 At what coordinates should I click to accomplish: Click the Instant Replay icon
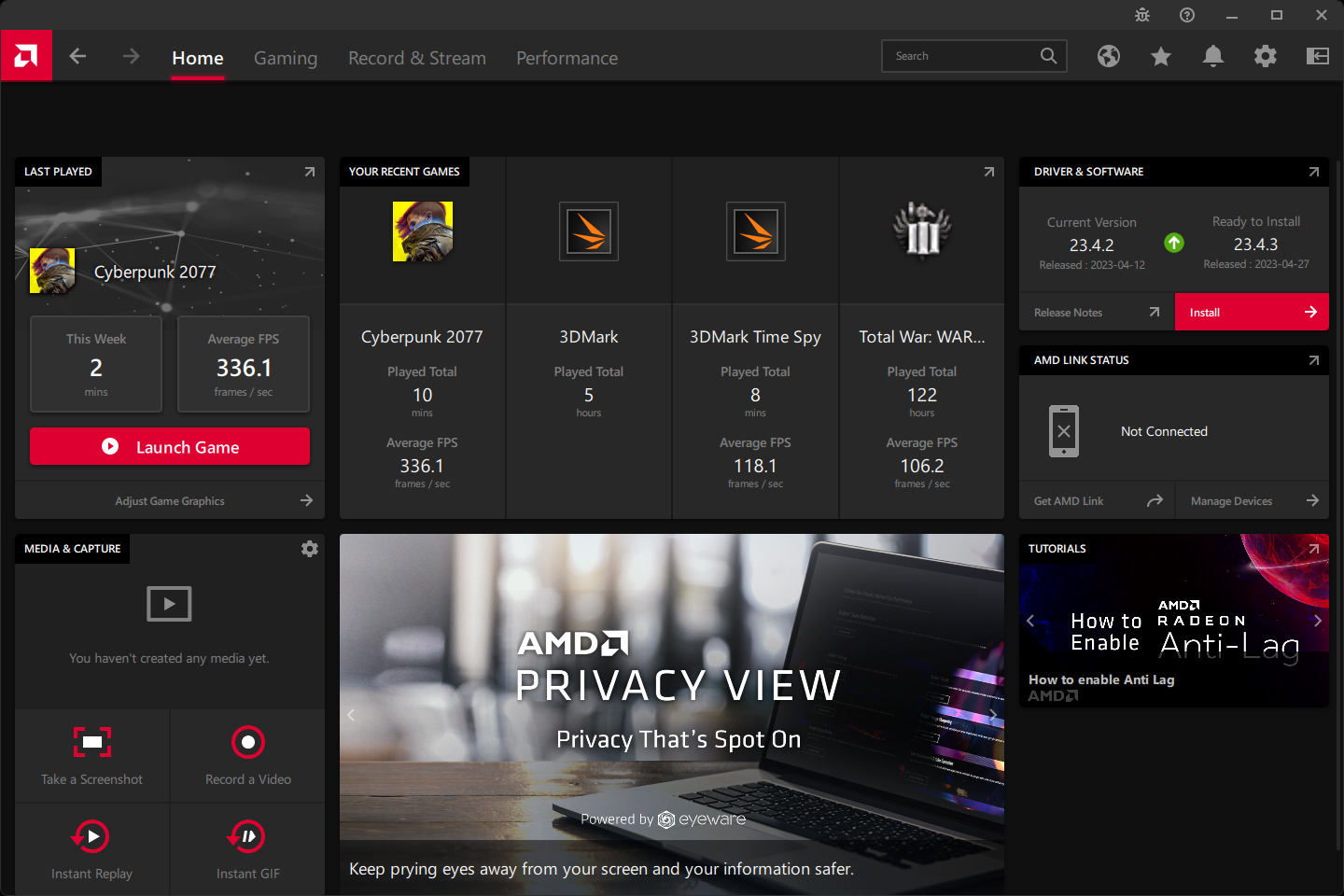point(91,836)
